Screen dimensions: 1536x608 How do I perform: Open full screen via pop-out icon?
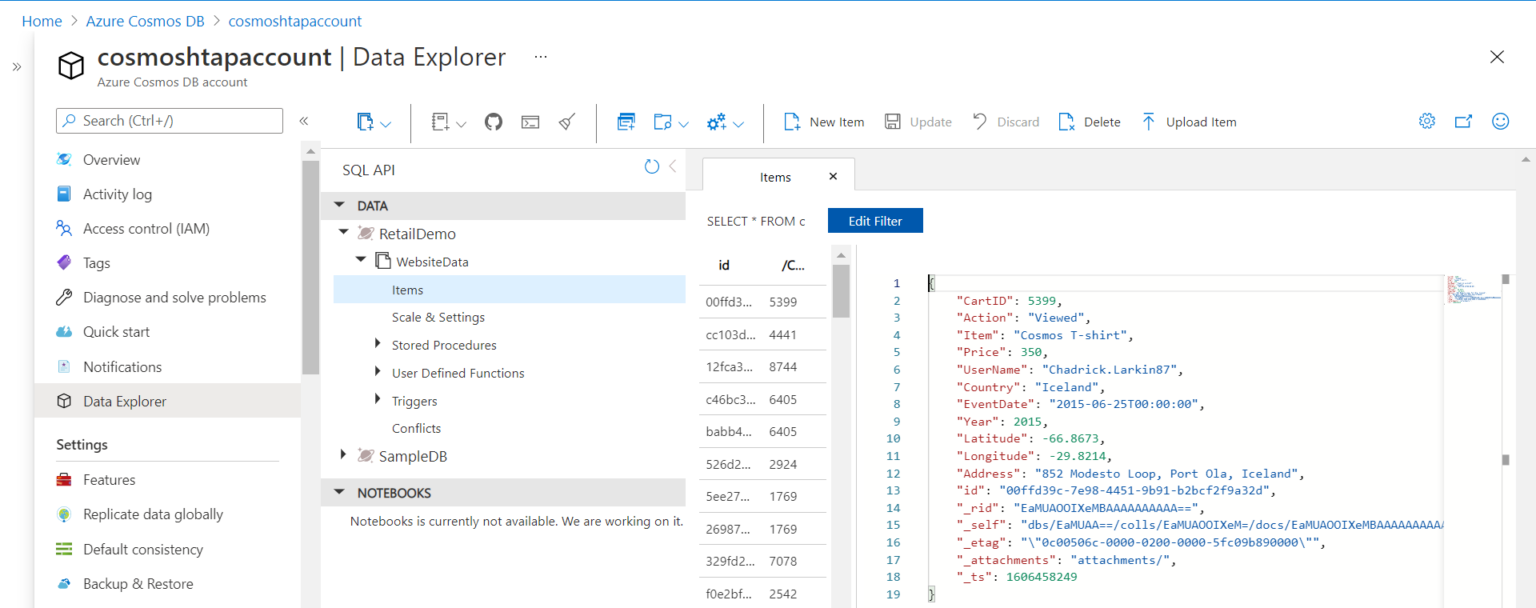click(x=1463, y=120)
